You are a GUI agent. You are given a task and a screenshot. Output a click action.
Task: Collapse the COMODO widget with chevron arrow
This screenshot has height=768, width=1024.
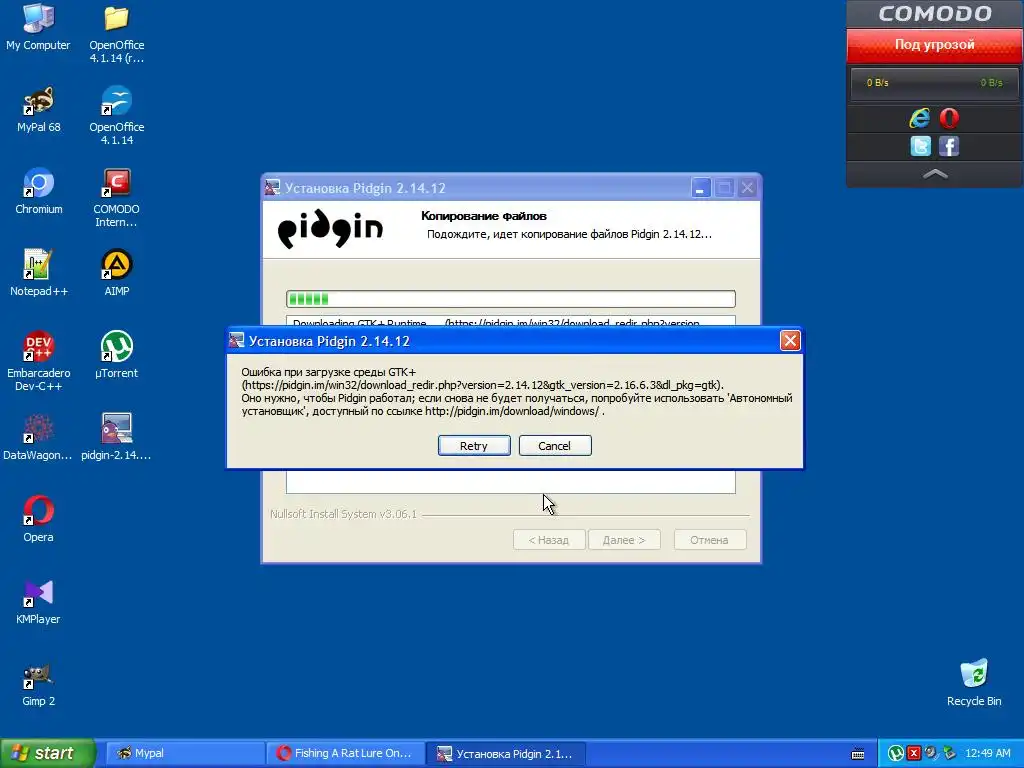click(935, 174)
